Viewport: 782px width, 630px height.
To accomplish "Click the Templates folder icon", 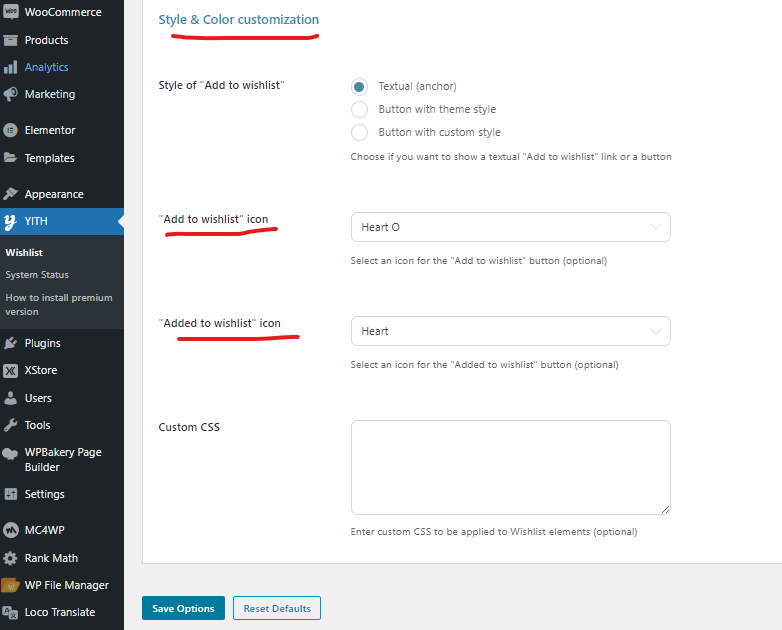I will (x=10, y=158).
